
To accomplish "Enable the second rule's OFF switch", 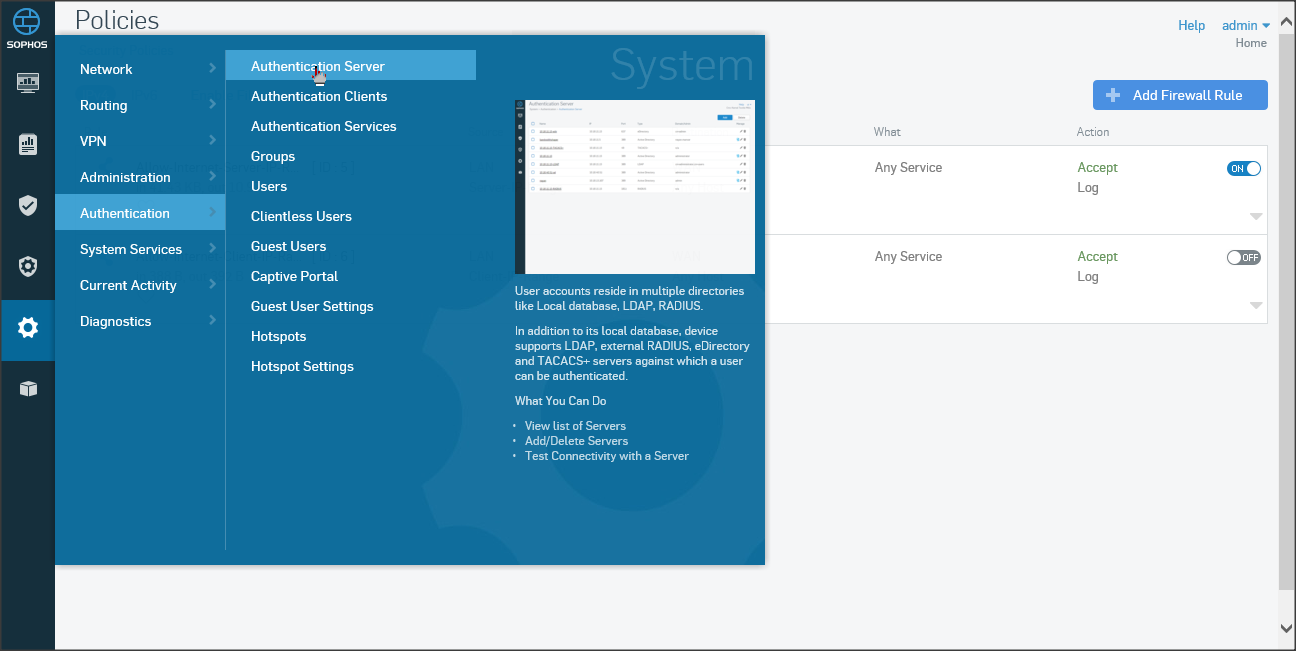I will [x=1243, y=258].
